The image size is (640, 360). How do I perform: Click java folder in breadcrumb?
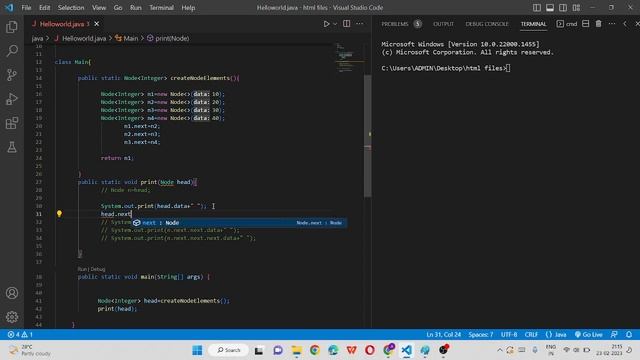click(37, 38)
